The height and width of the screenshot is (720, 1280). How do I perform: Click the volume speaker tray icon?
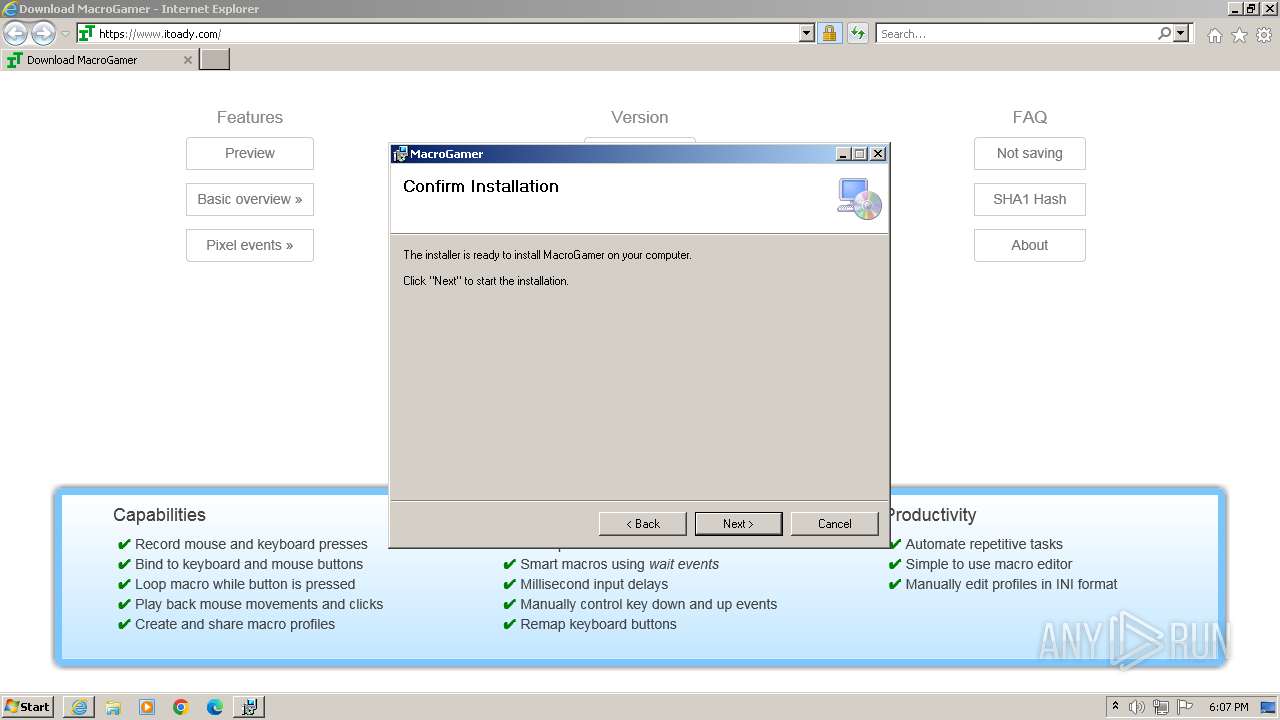point(1137,707)
